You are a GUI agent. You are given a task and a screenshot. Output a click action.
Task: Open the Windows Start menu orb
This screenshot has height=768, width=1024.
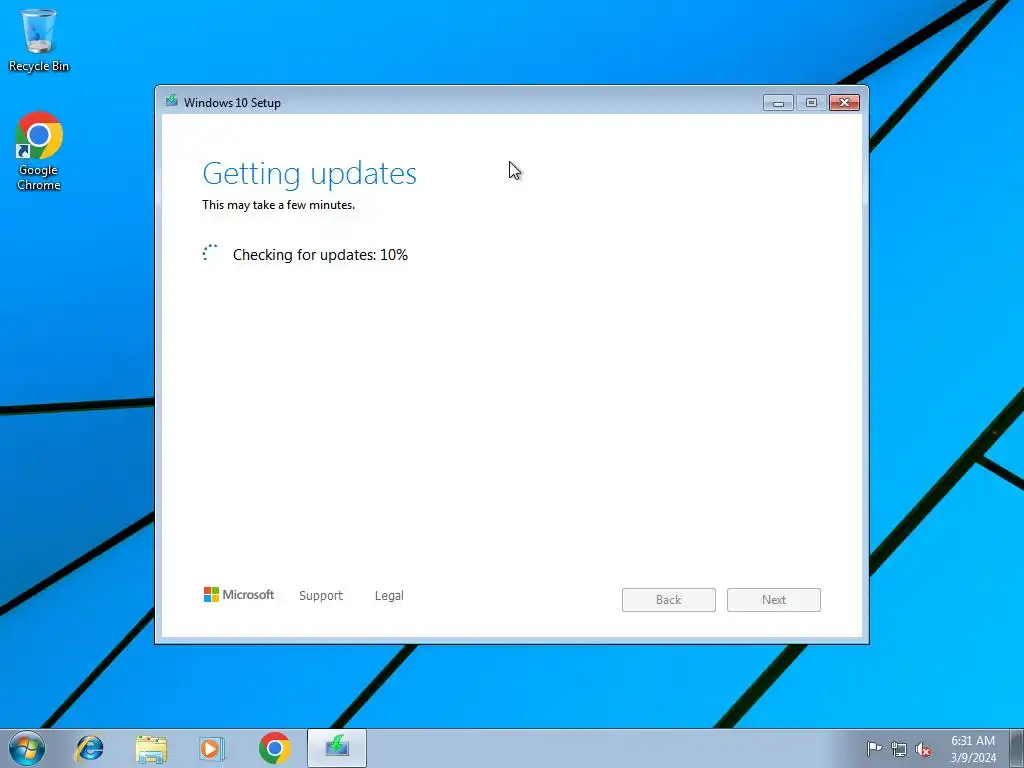click(27, 748)
